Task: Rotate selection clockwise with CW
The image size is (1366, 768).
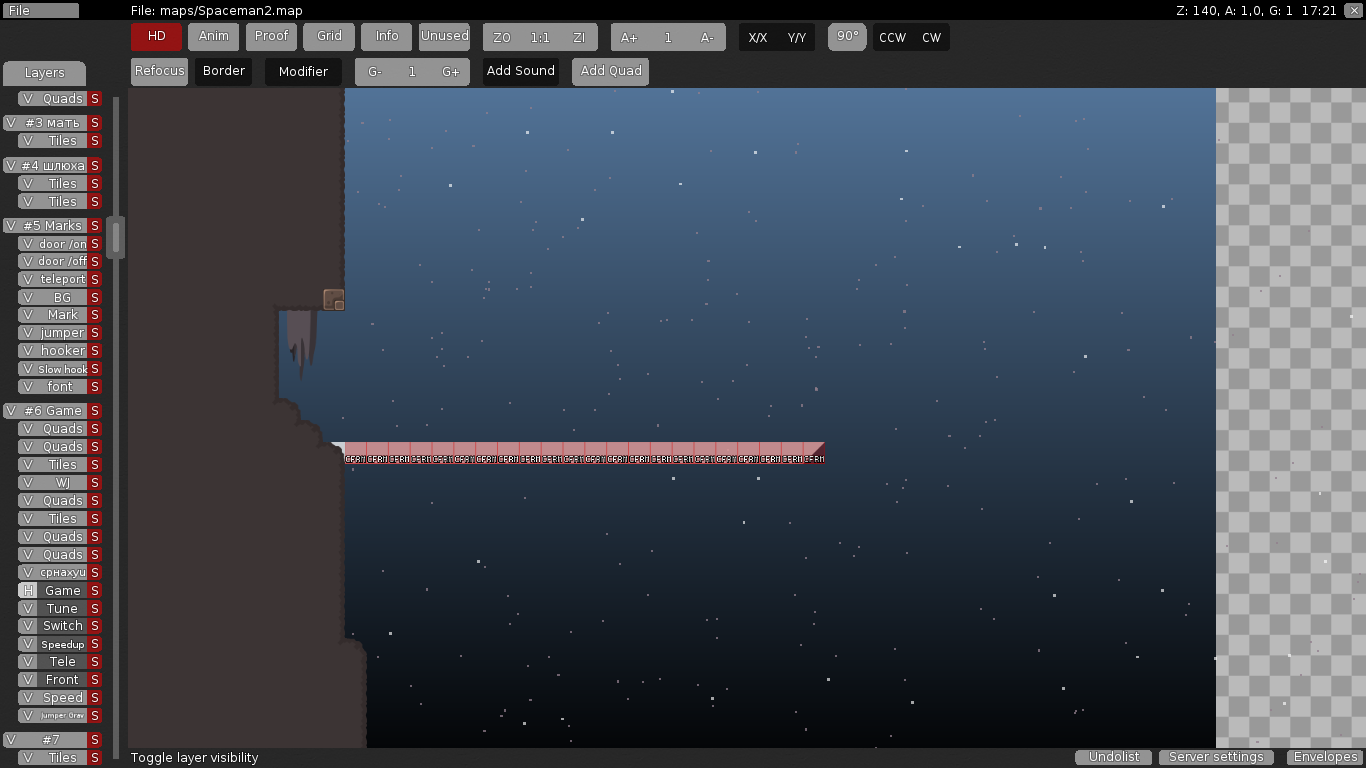Action: [x=930, y=37]
